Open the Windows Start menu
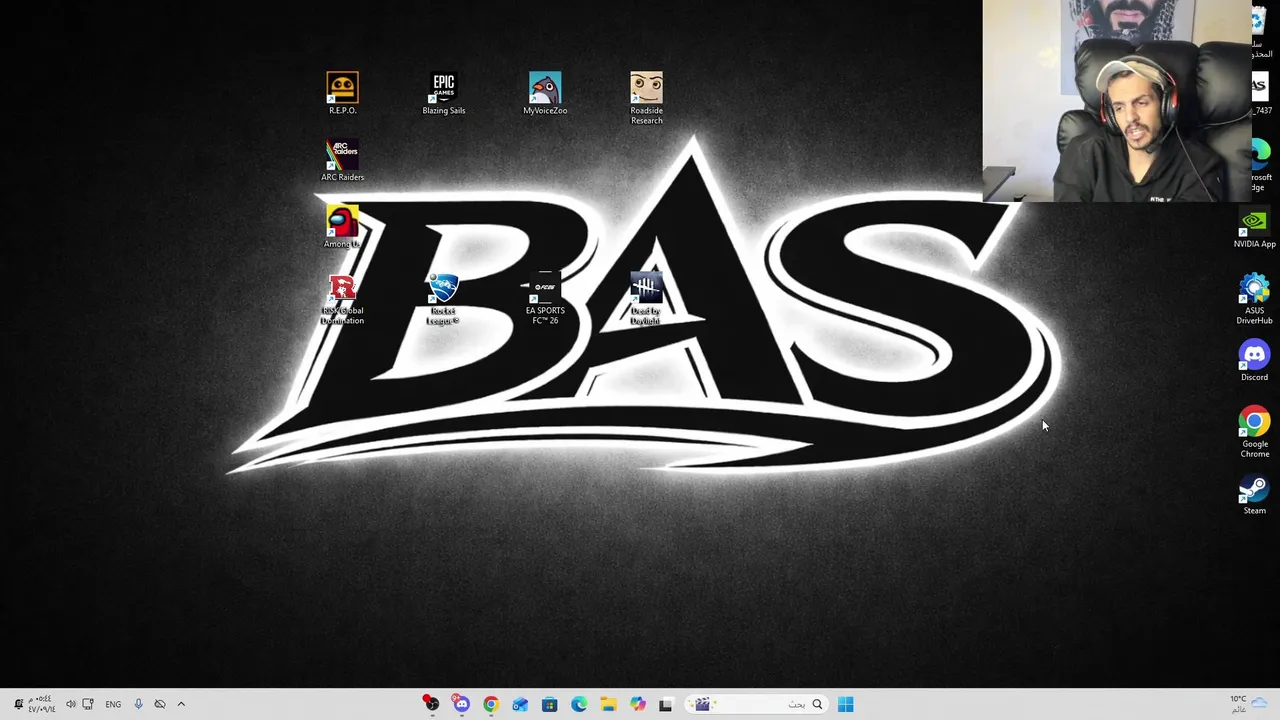This screenshot has width=1280, height=720. click(x=846, y=704)
